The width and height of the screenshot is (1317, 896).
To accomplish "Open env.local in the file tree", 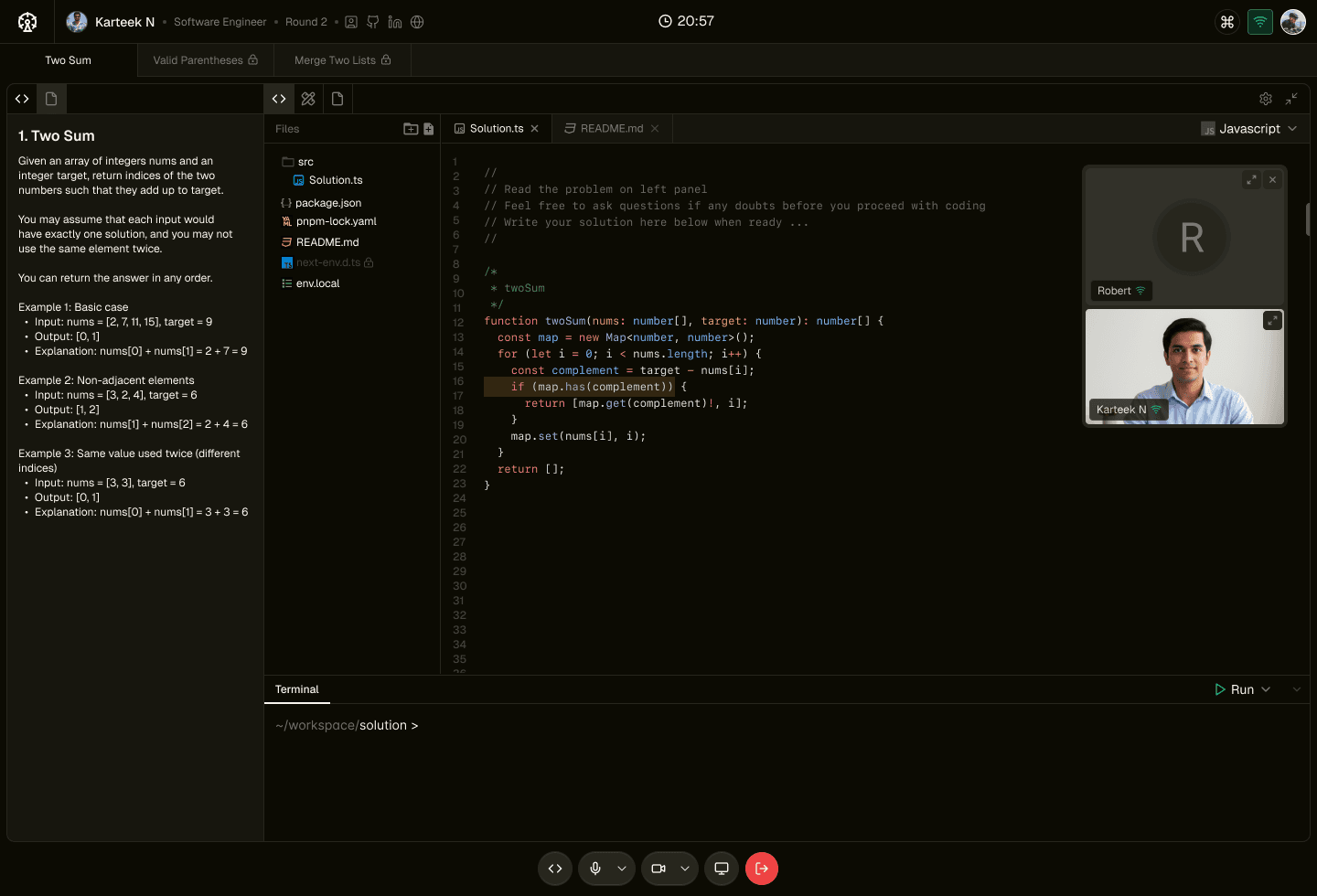I will coord(311,283).
